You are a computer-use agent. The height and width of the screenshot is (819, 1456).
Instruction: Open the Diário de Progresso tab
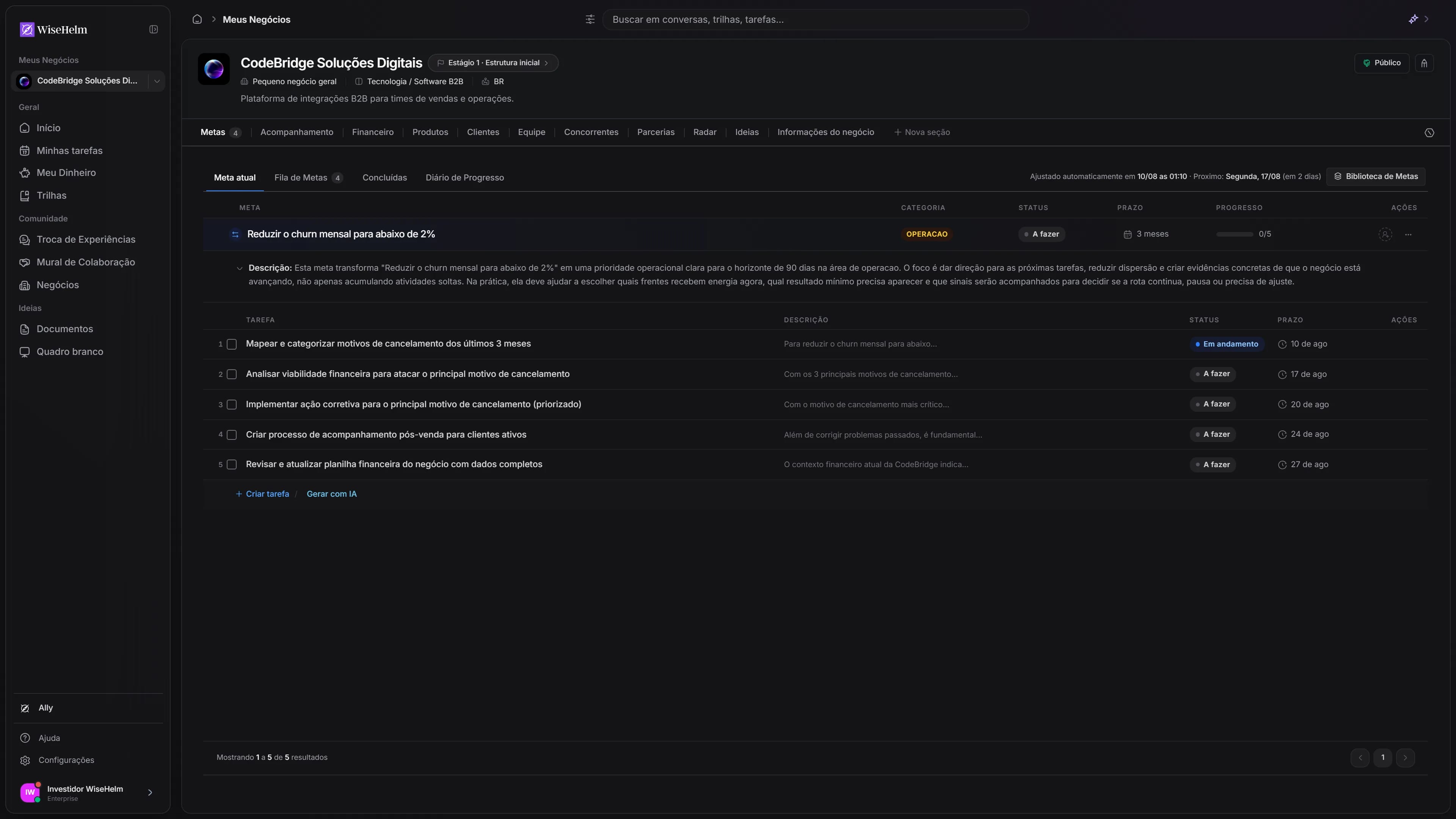(464, 177)
